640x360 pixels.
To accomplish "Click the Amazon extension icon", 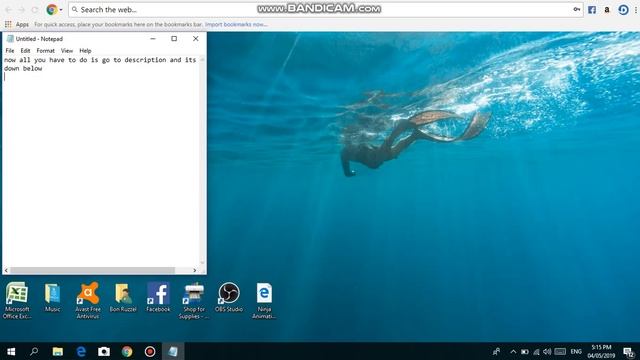I will pos(607,10).
